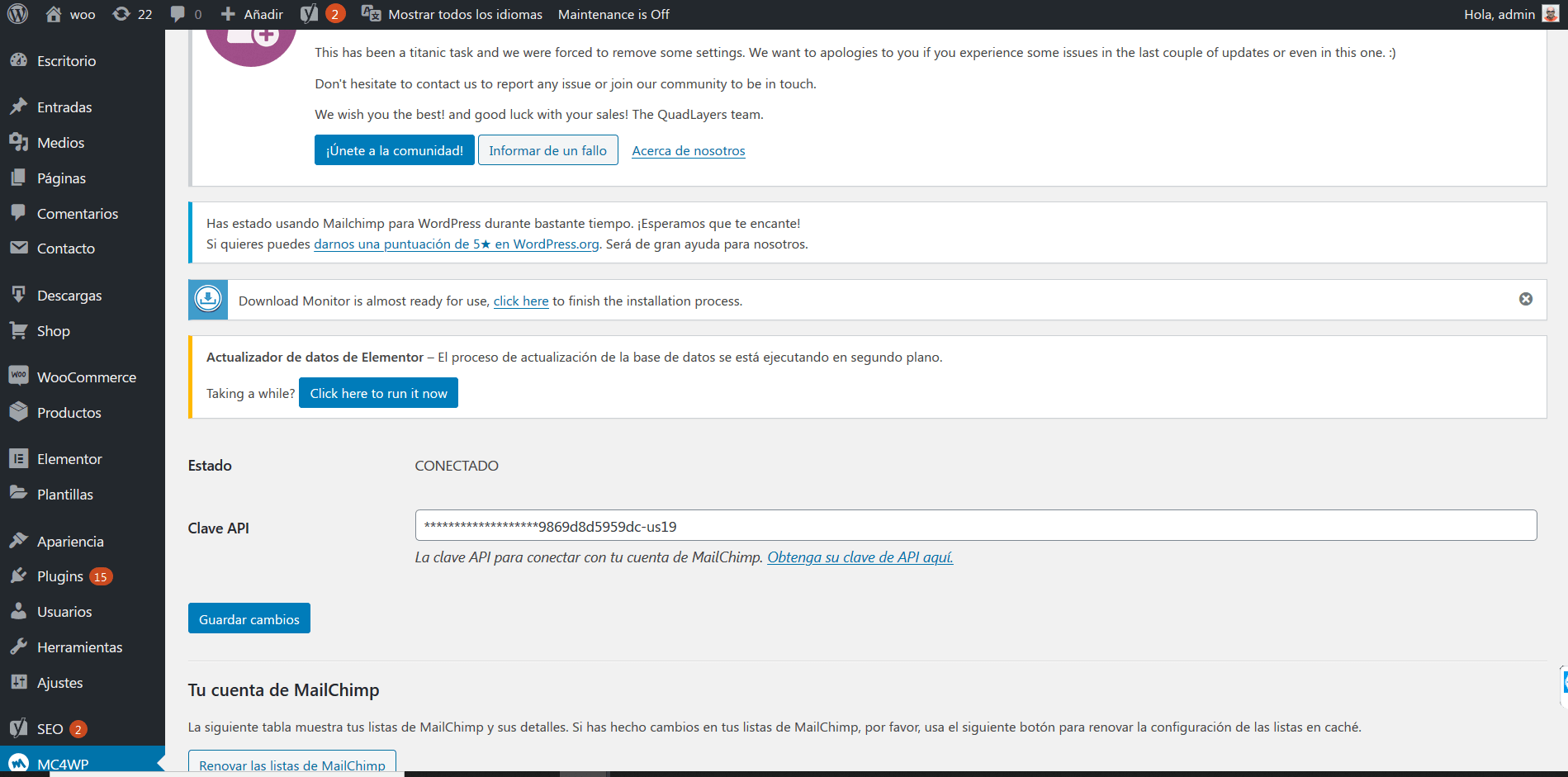Viewport: 1568px width, 777px height.
Task: Click the Medios media icon
Action: coord(18,142)
